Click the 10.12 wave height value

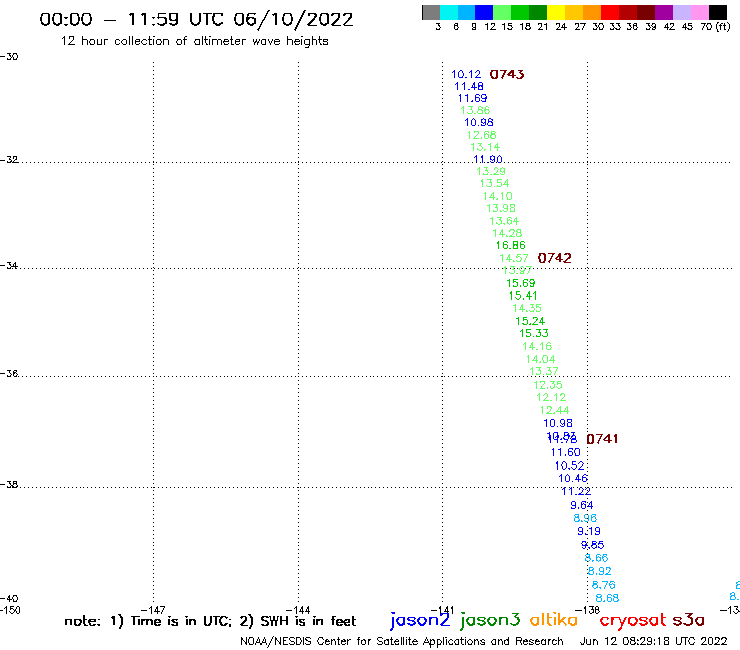click(466, 75)
